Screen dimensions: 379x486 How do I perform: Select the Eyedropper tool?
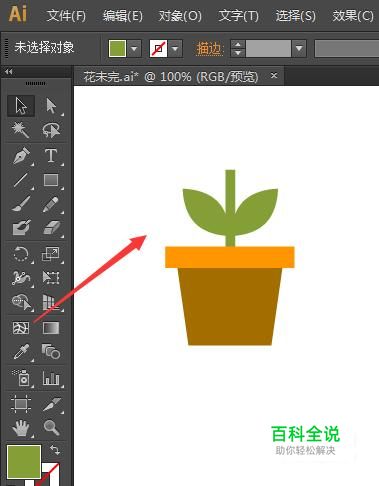[21, 352]
